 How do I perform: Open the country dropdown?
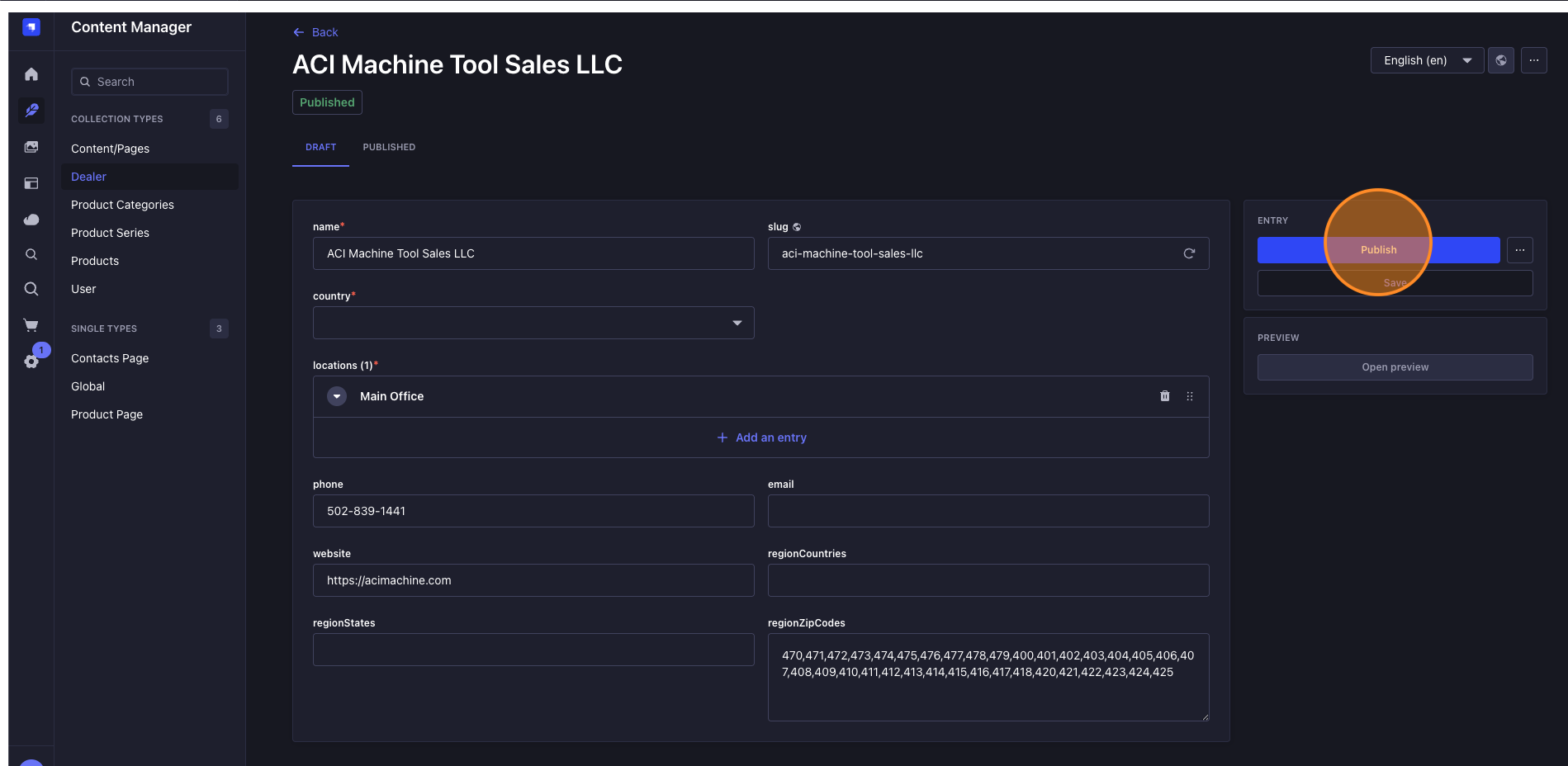pyautogui.click(x=533, y=323)
